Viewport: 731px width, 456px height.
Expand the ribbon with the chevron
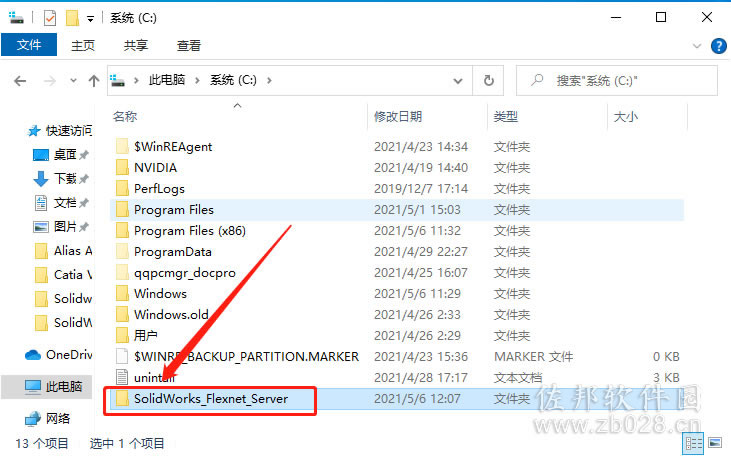tap(697, 46)
